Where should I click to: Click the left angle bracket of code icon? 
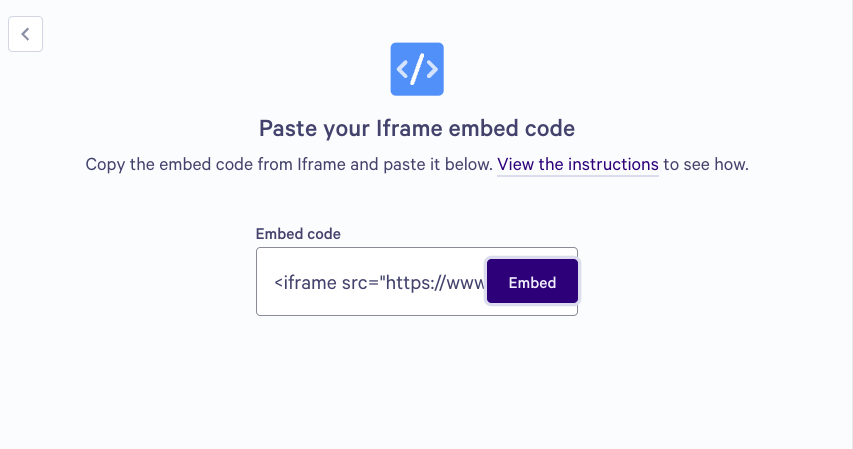[x=403, y=69]
